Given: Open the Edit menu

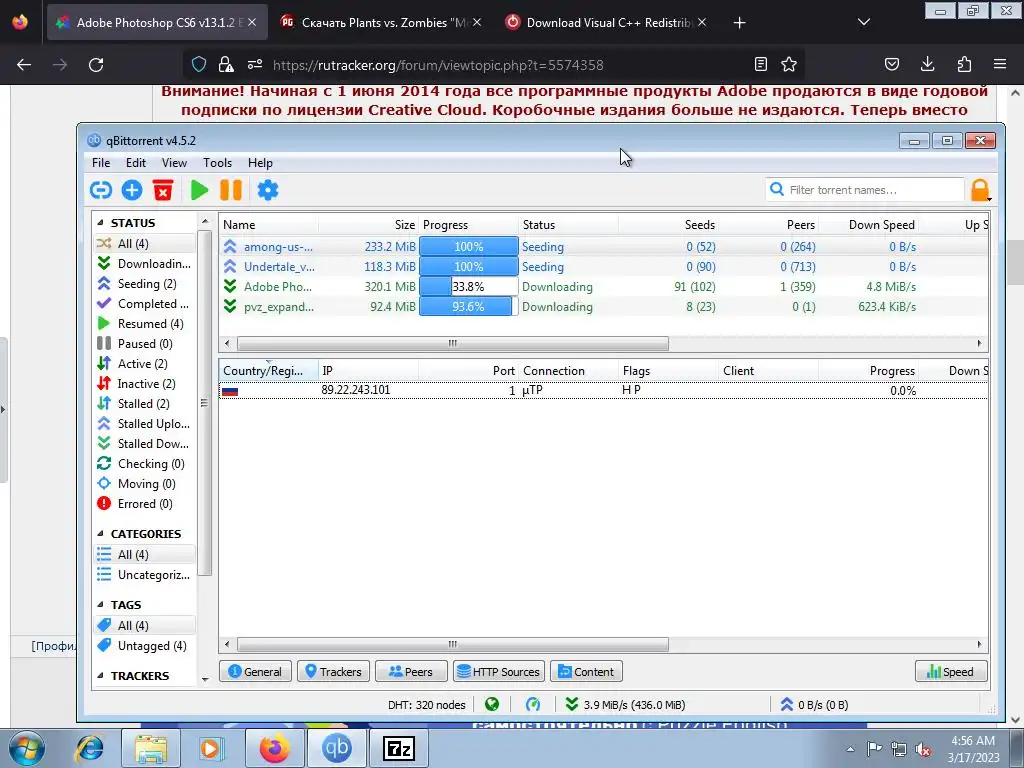Looking at the screenshot, I should tap(136, 163).
